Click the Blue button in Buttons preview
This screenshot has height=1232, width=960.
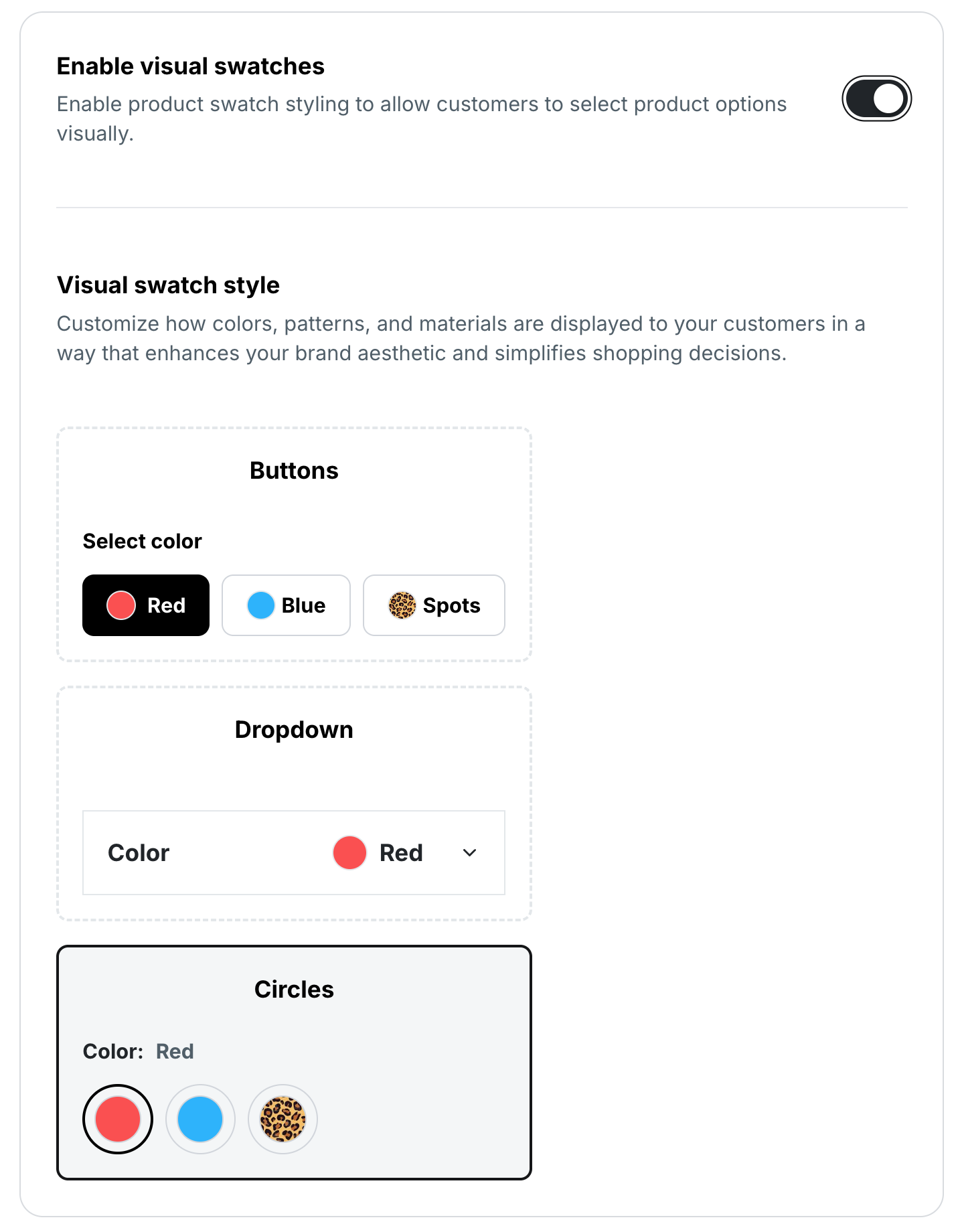pyautogui.click(x=286, y=605)
